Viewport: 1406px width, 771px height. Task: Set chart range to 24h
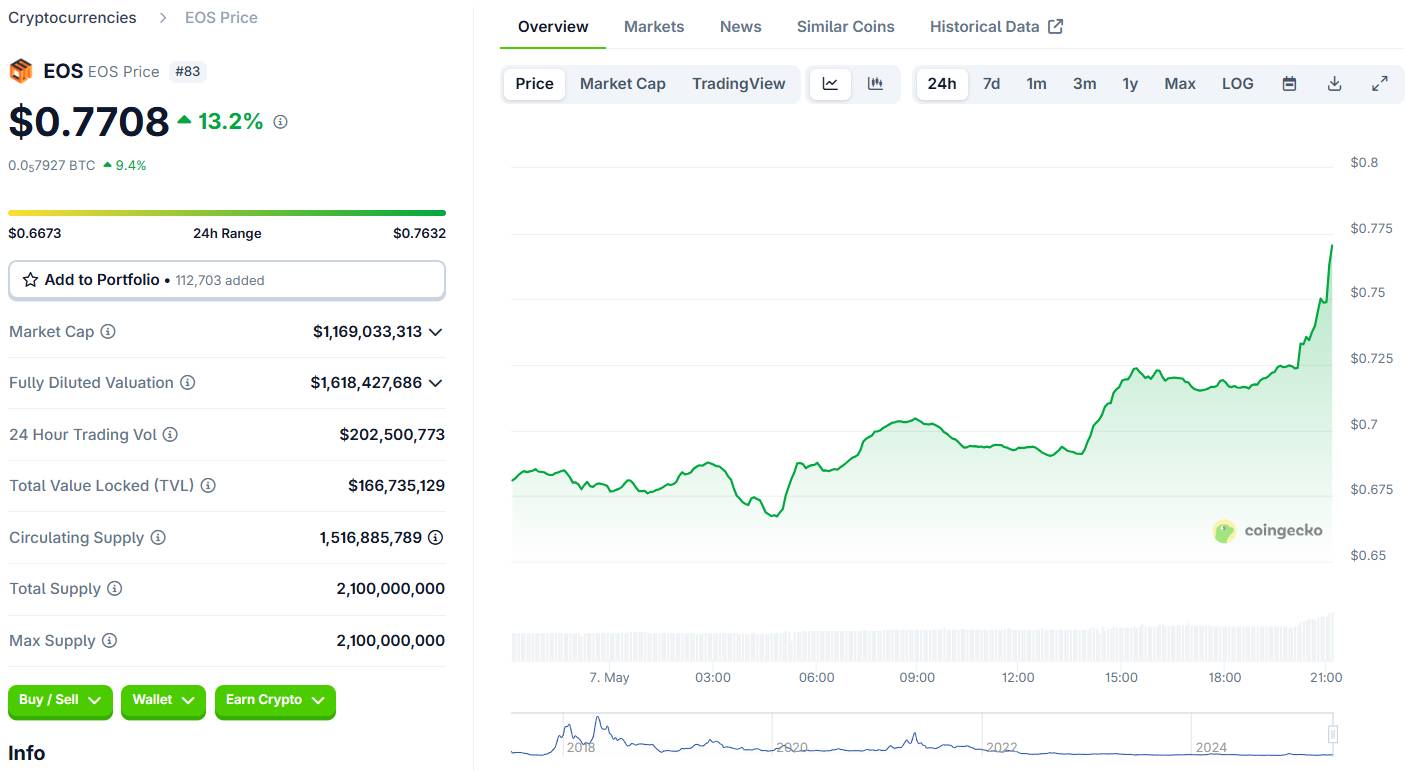coord(942,84)
